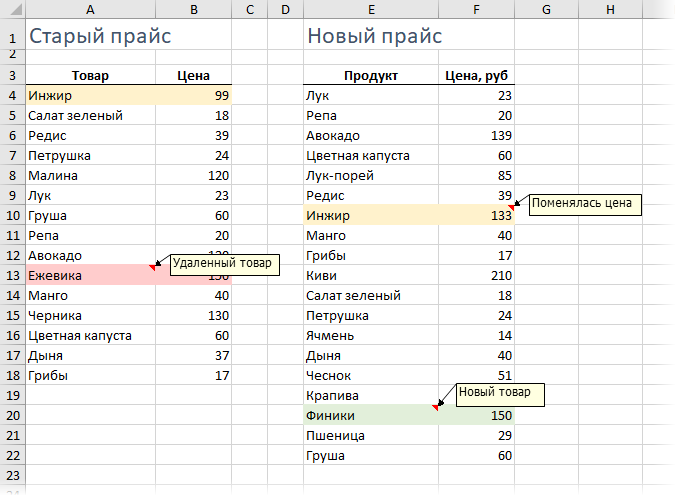Screen dimensions: 676x496
Task: Click the 'Цена, руб' header cell
Action: [476, 75]
